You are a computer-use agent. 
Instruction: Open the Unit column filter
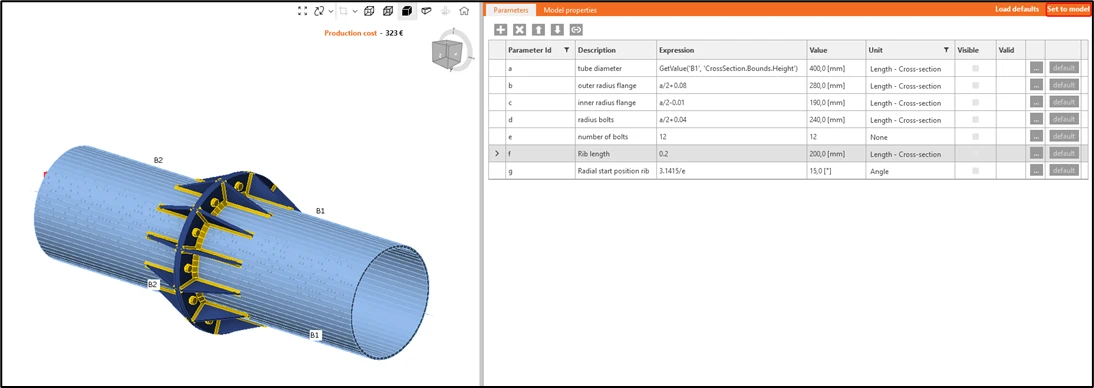click(946, 50)
